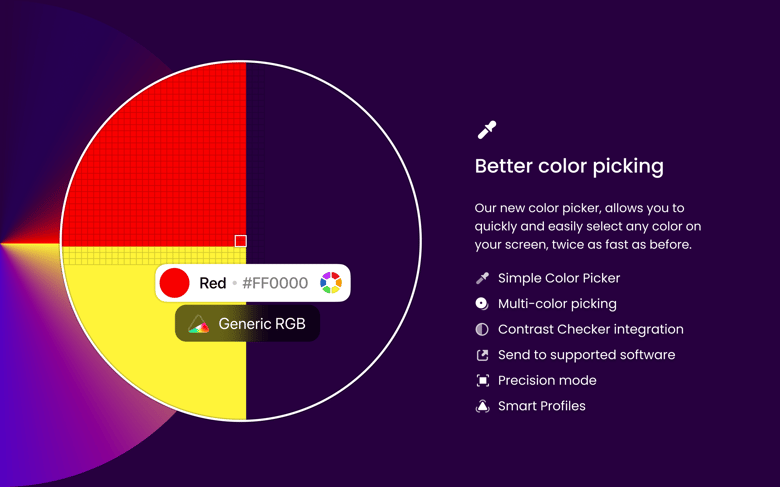The width and height of the screenshot is (780, 487).
Task: Click the half-circle Contrast Checker icon
Action: (482, 329)
